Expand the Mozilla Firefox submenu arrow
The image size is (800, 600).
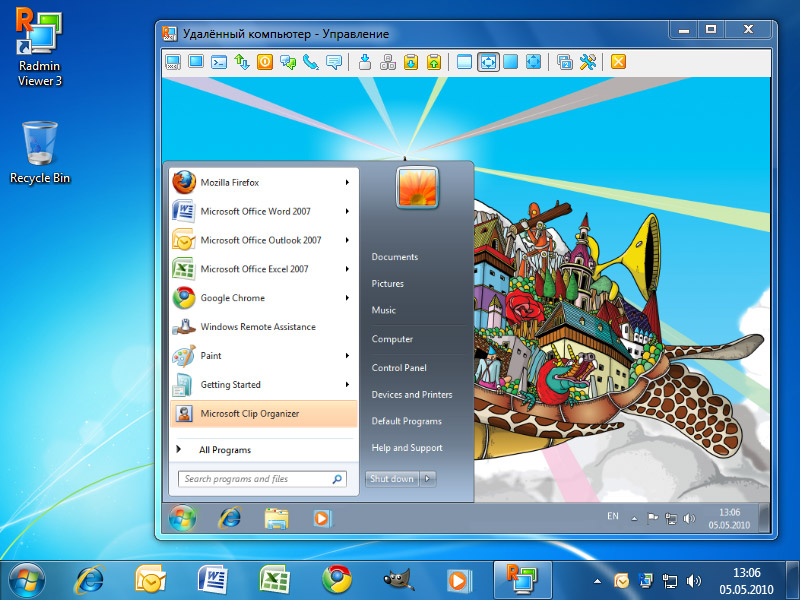[347, 183]
